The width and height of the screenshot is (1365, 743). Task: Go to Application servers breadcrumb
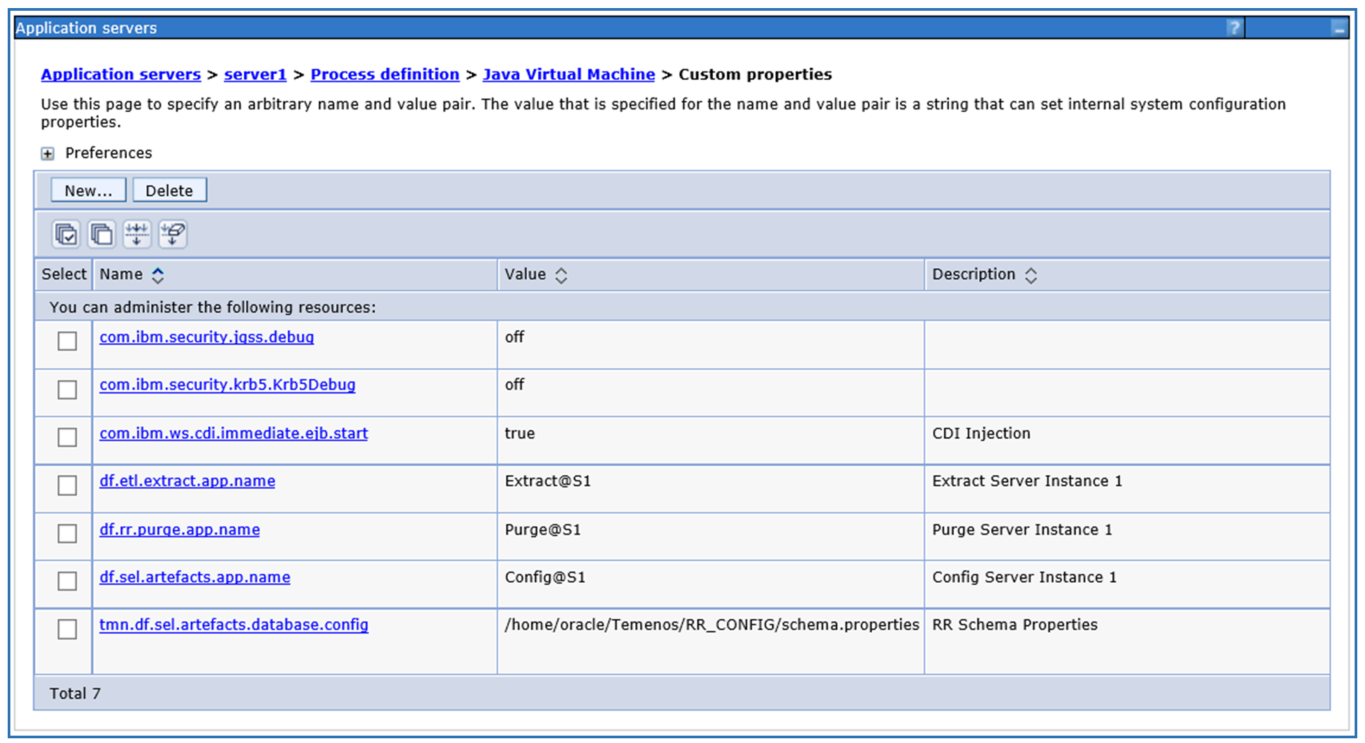point(120,74)
